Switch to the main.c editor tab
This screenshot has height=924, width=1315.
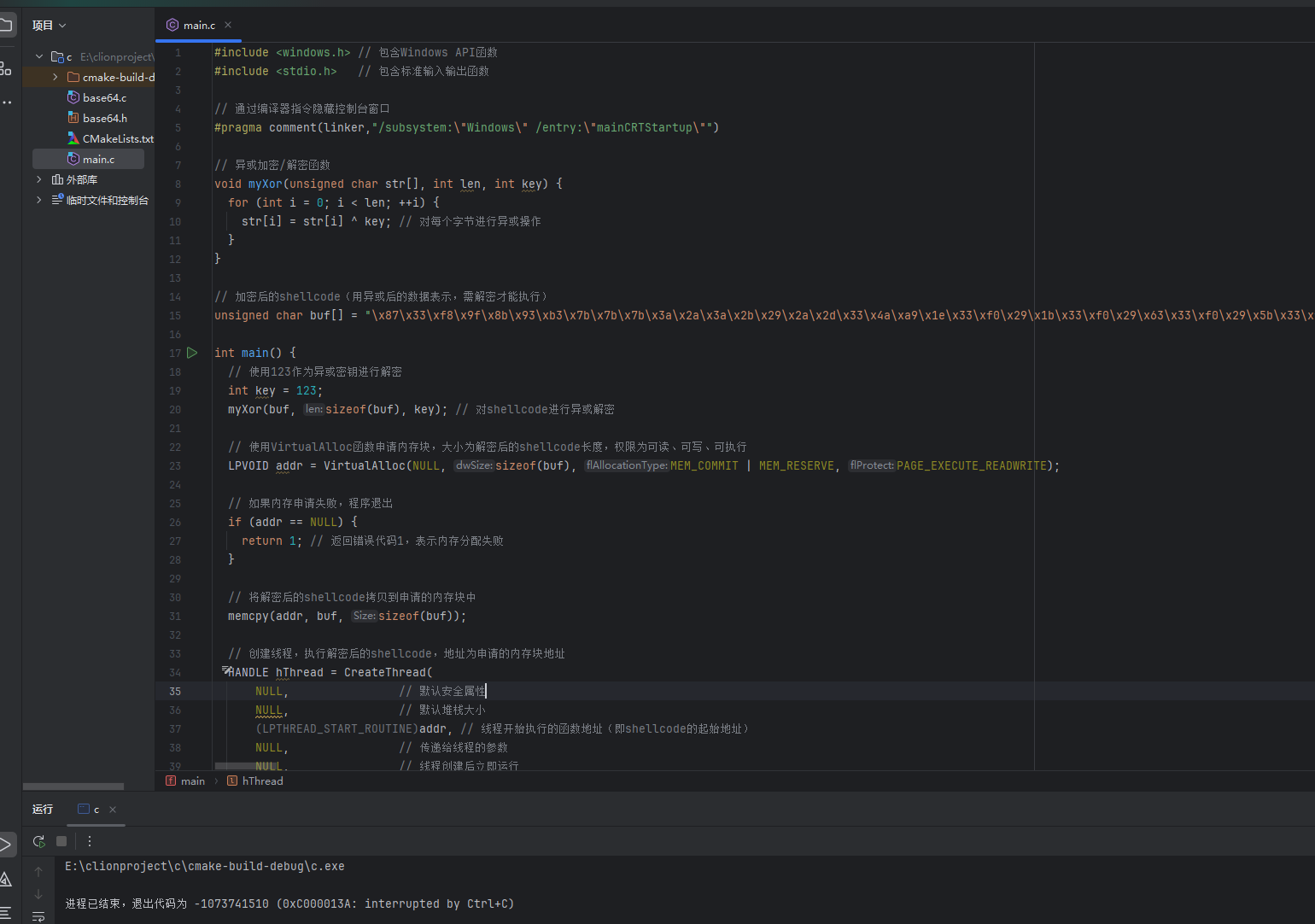pyautogui.click(x=199, y=26)
